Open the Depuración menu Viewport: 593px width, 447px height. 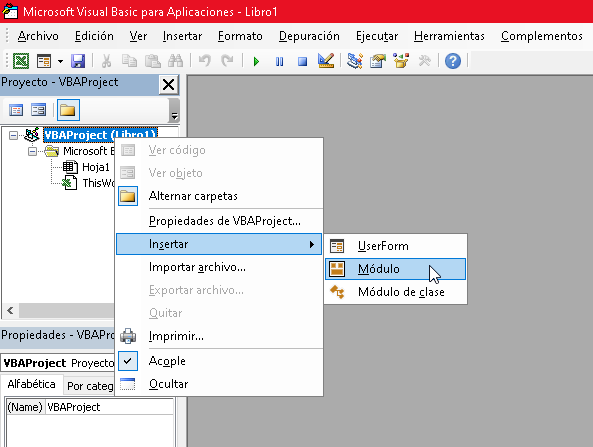coord(309,36)
